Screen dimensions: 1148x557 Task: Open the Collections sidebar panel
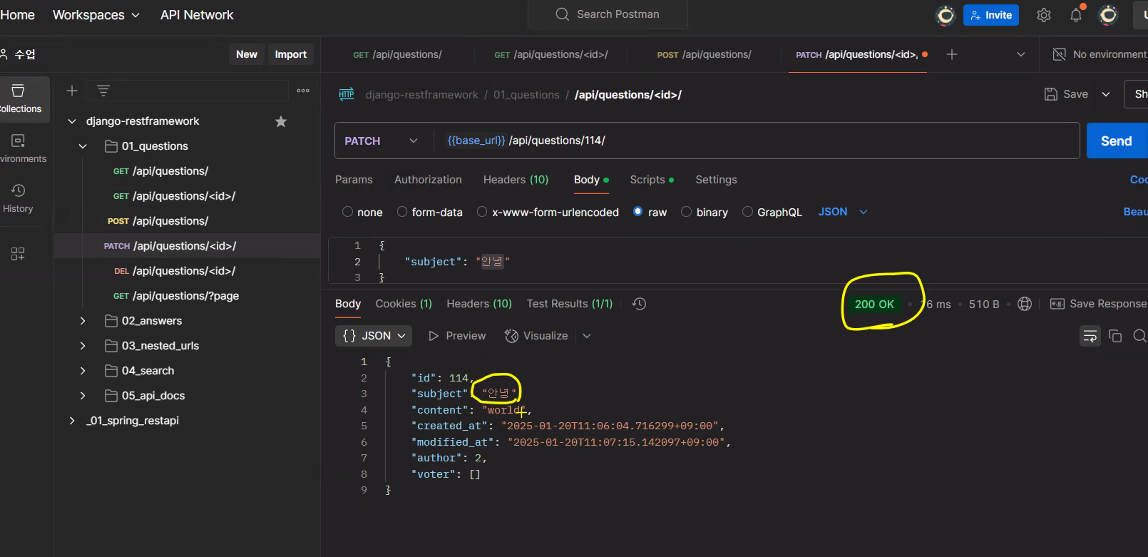(x=20, y=99)
